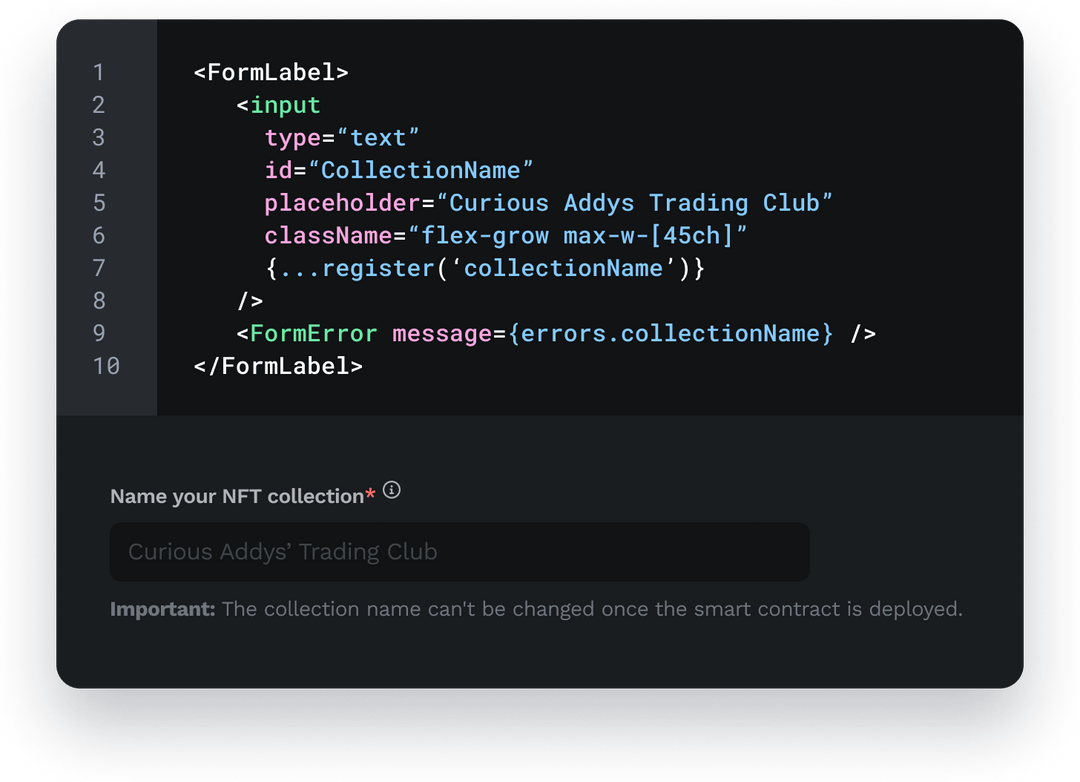The image size is (1080, 782).
Task: Select the type="text" attribute on line 3
Action: (340, 137)
